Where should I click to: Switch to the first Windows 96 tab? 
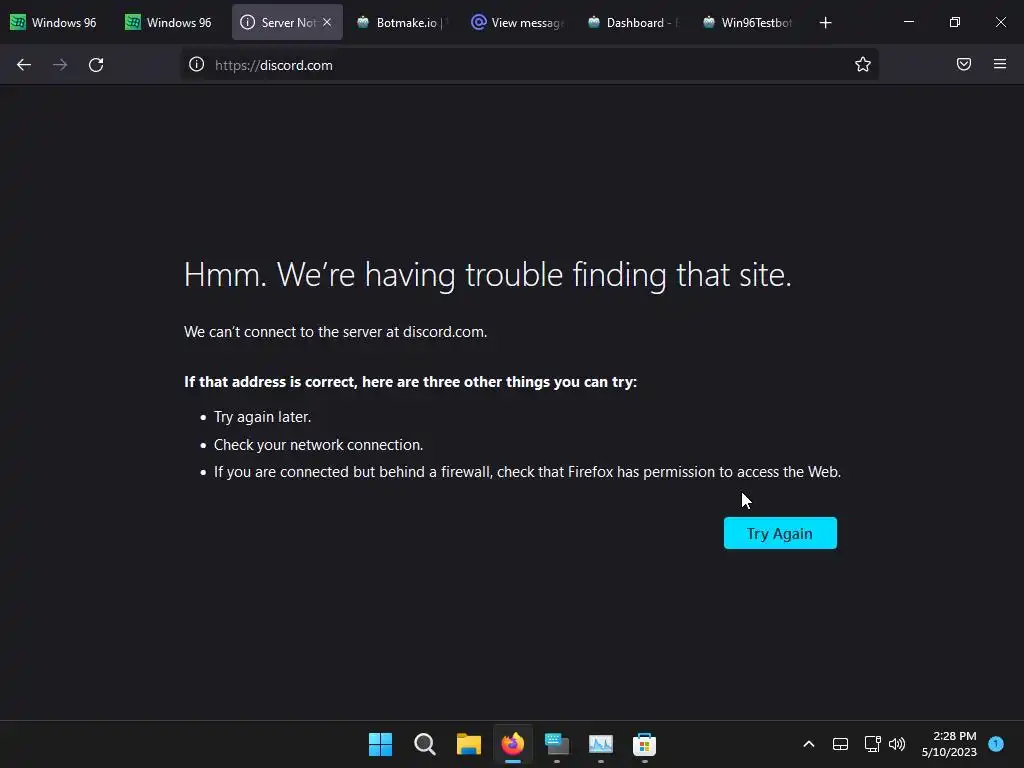click(x=54, y=22)
